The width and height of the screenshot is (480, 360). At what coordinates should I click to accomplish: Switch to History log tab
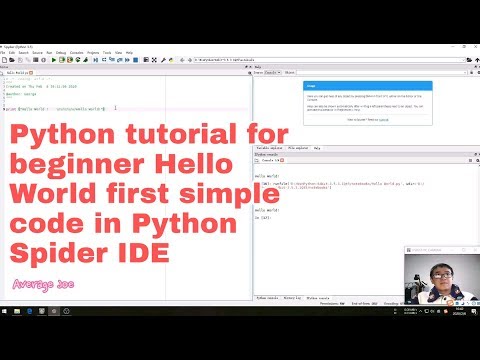click(x=292, y=298)
